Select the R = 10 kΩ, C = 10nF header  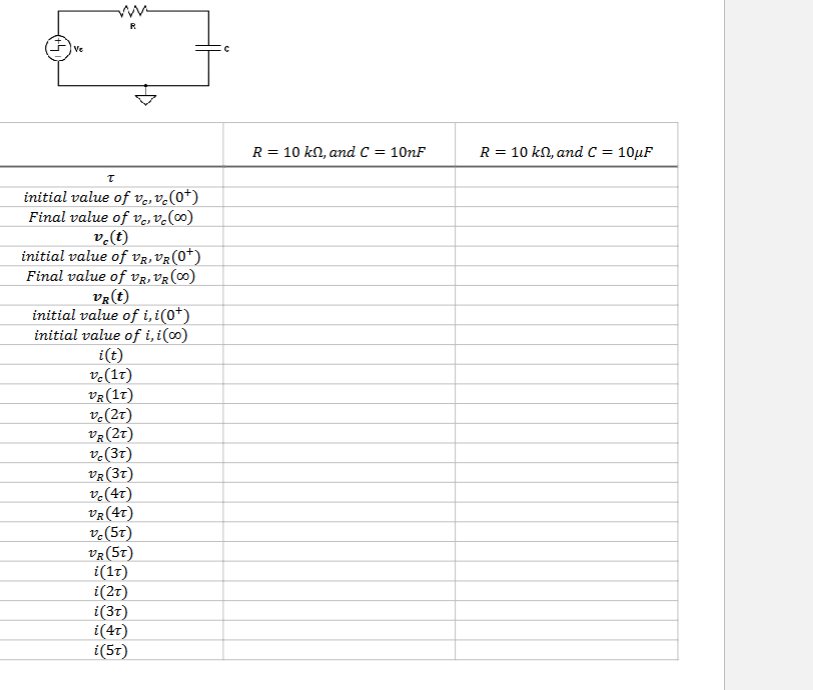pos(338,150)
